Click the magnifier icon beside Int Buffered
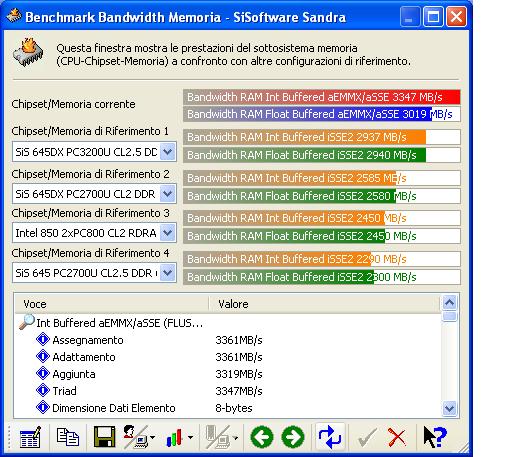The height and width of the screenshot is (457, 512). [27, 322]
